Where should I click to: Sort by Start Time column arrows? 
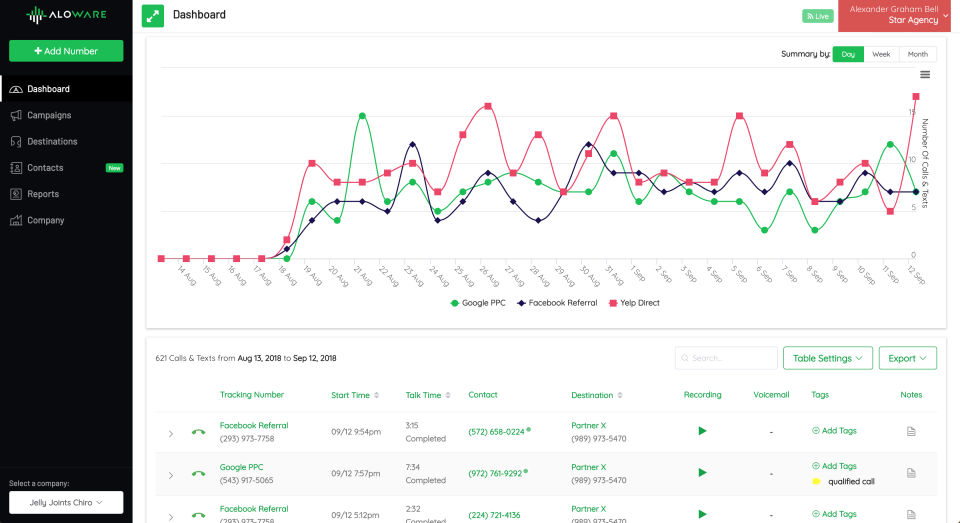[x=375, y=395]
